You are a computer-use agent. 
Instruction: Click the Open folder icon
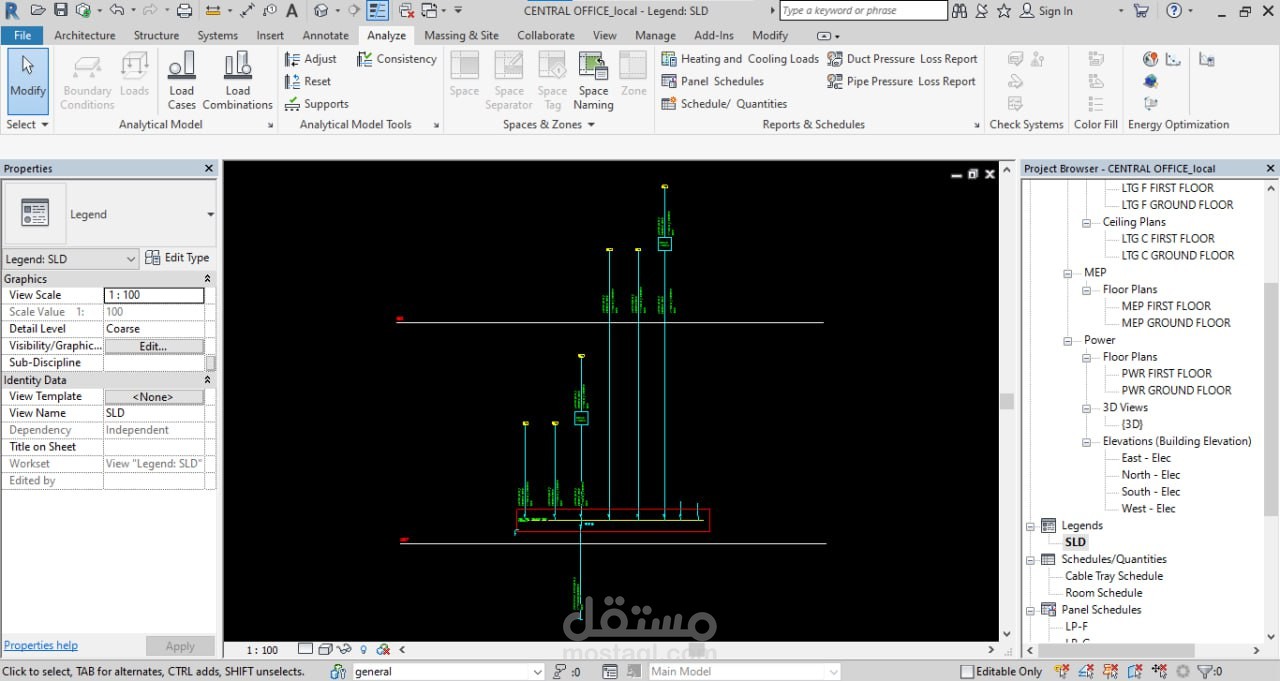(x=38, y=11)
